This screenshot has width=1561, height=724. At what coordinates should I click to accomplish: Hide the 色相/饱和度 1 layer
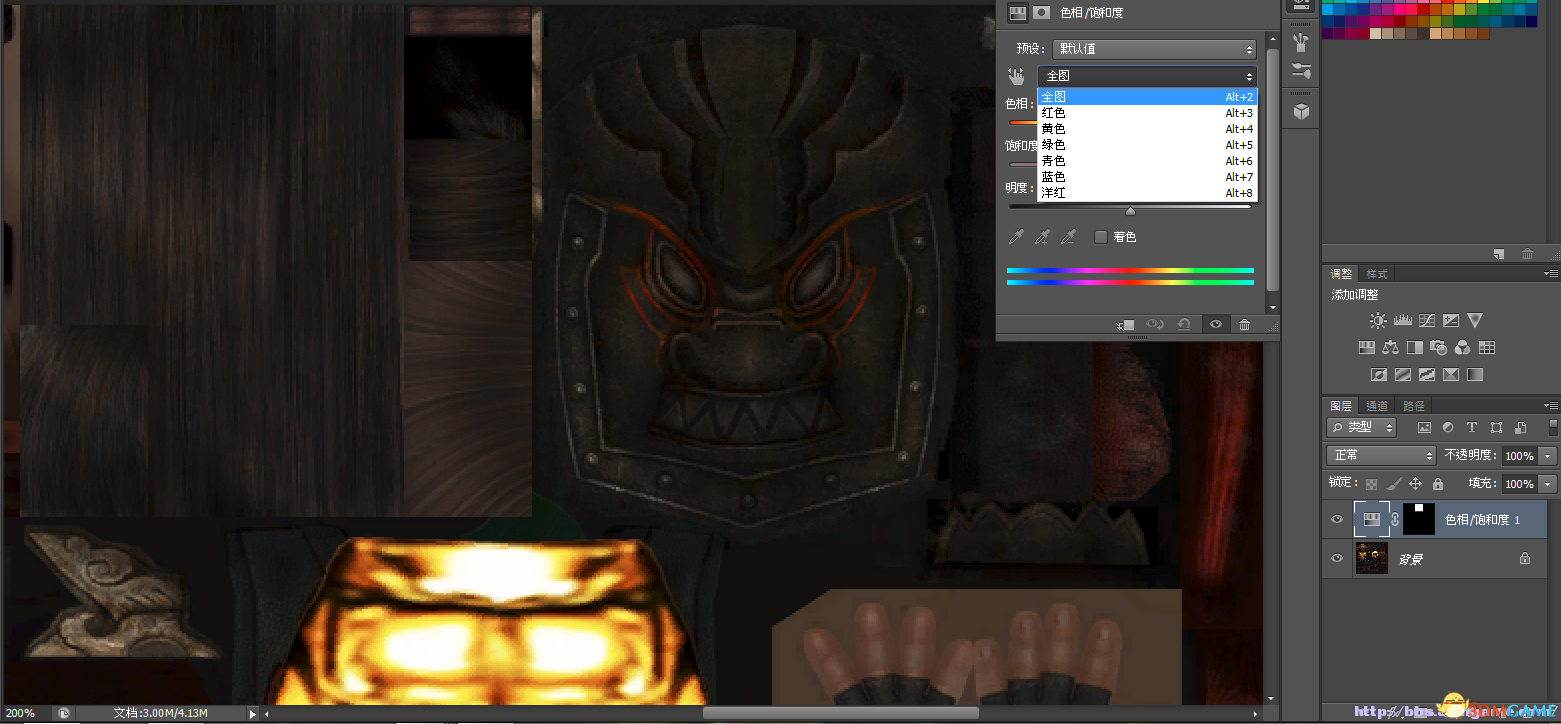1337,520
